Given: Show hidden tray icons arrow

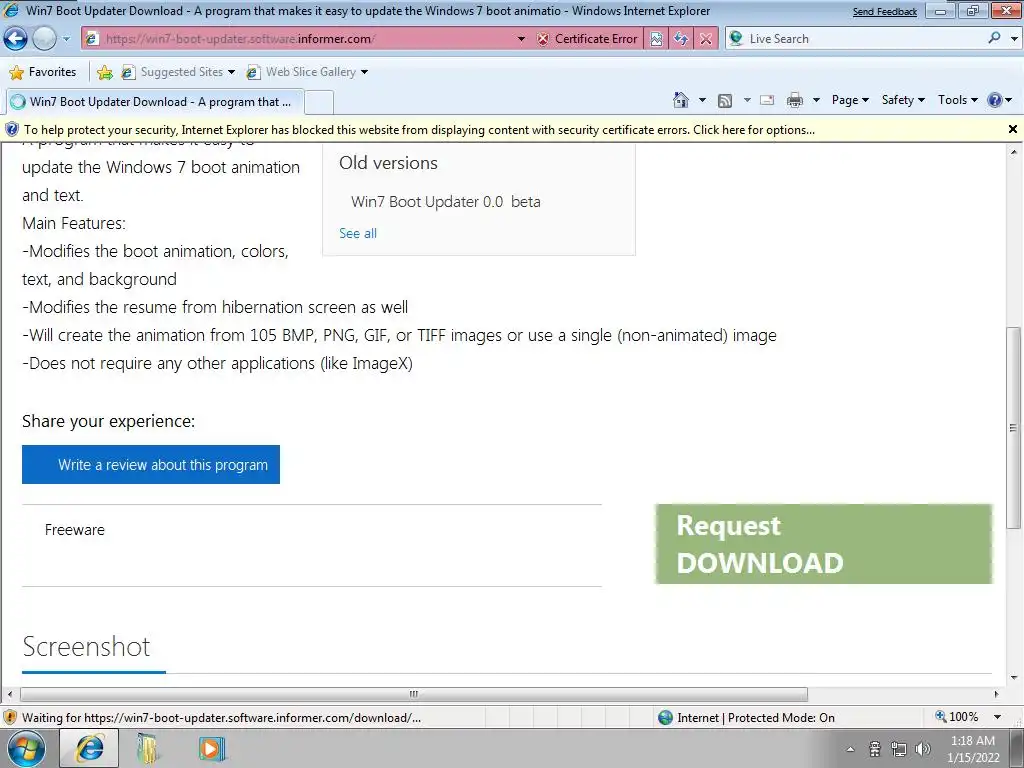Looking at the screenshot, I should 850,749.
